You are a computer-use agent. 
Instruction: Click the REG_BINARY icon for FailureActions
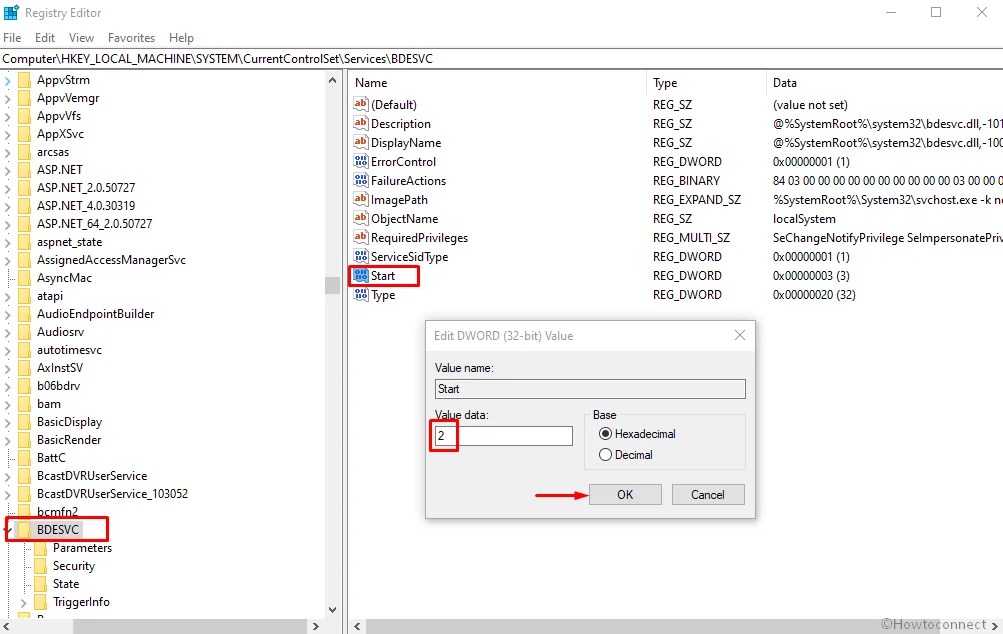click(x=364, y=180)
